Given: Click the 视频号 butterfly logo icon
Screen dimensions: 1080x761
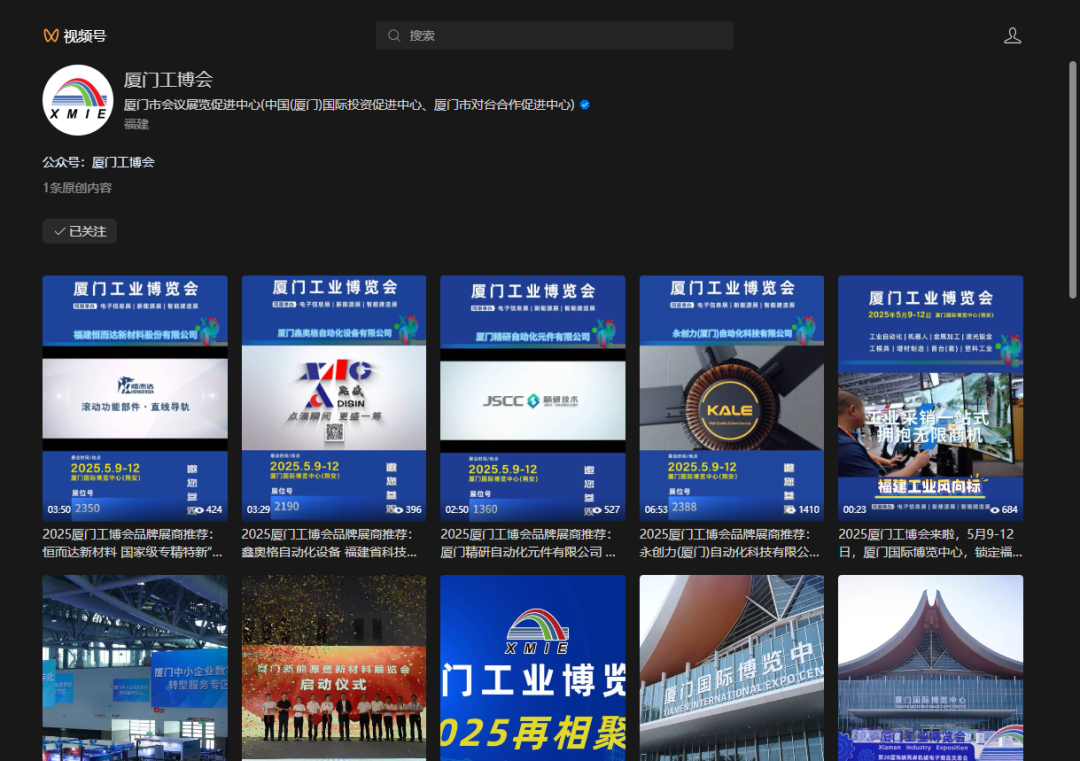Looking at the screenshot, I should (x=51, y=36).
